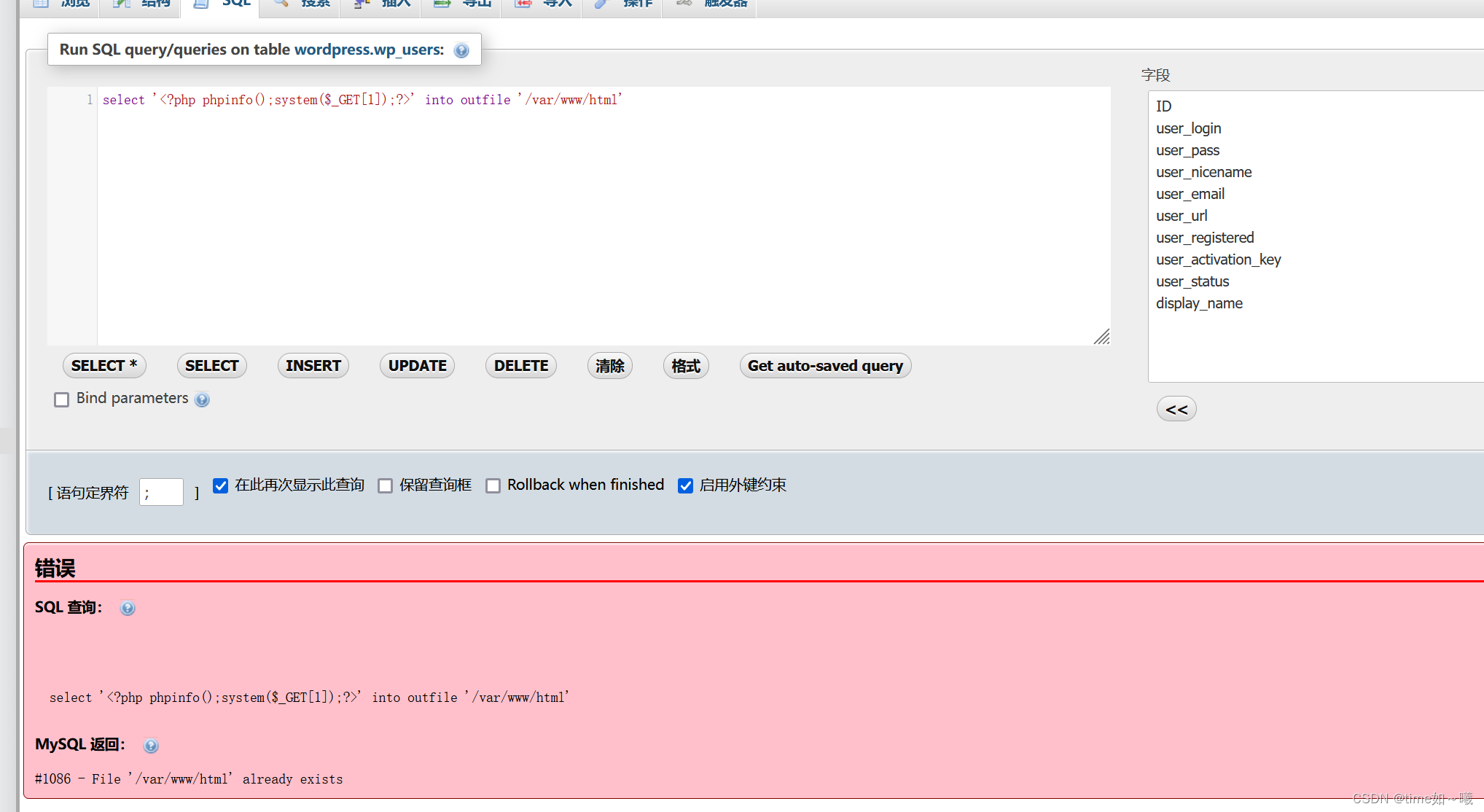This screenshot has width=1484, height=812.
Task: Click the INSERT button
Action: pyautogui.click(x=313, y=366)
